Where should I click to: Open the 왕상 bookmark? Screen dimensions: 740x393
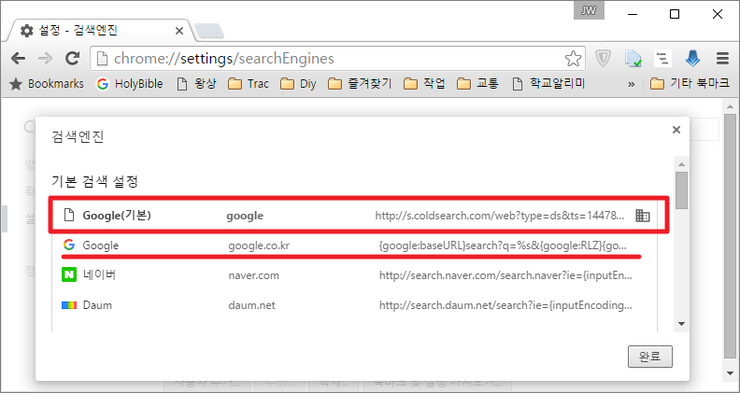(196, 84)
